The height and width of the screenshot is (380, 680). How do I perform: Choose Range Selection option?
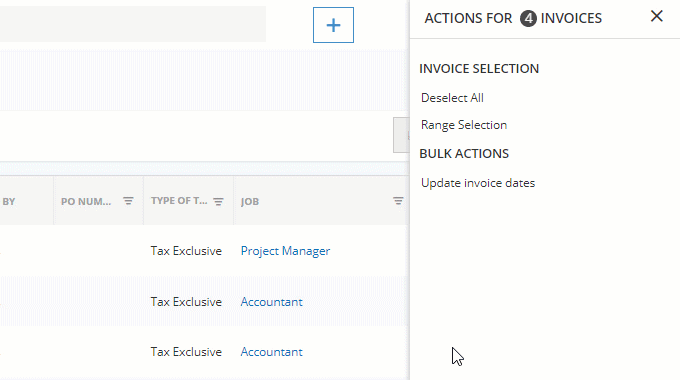pos(464,125)
